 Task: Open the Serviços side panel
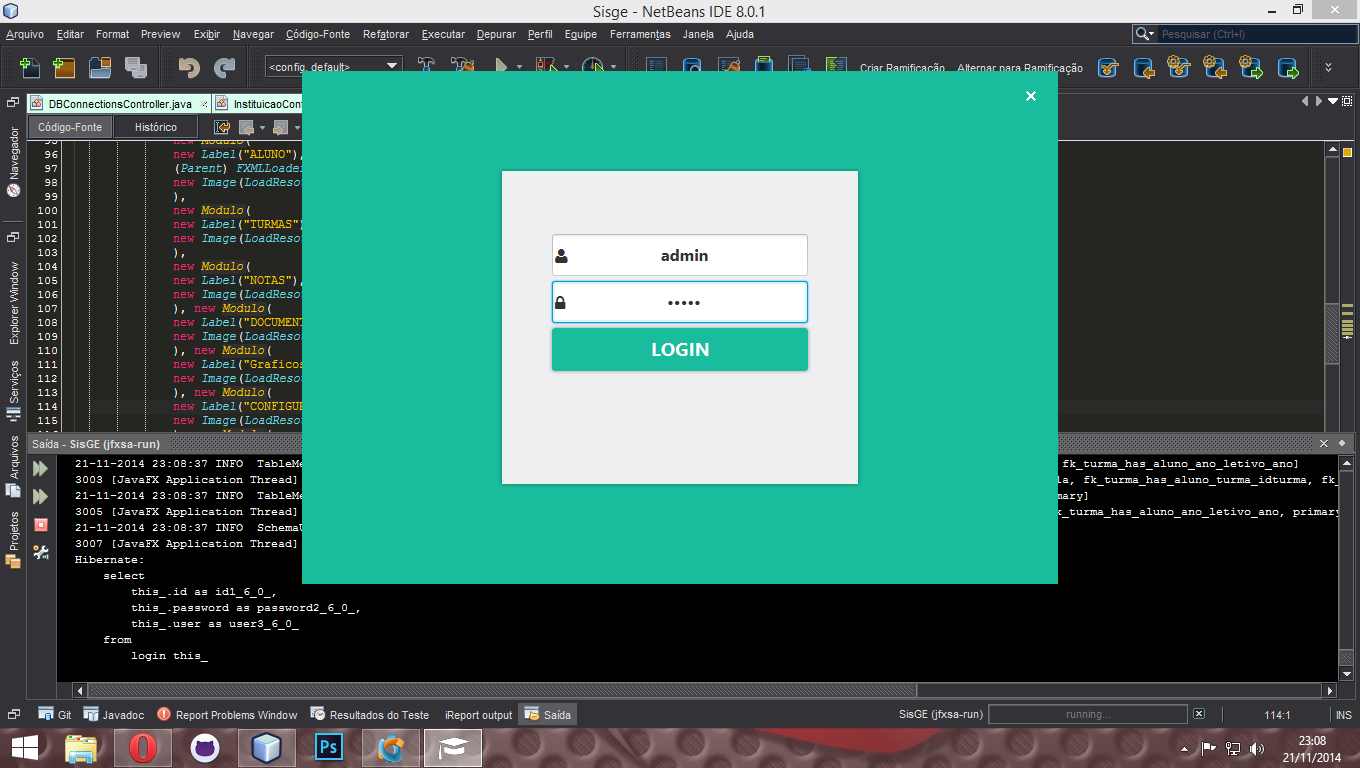point(13,390)
